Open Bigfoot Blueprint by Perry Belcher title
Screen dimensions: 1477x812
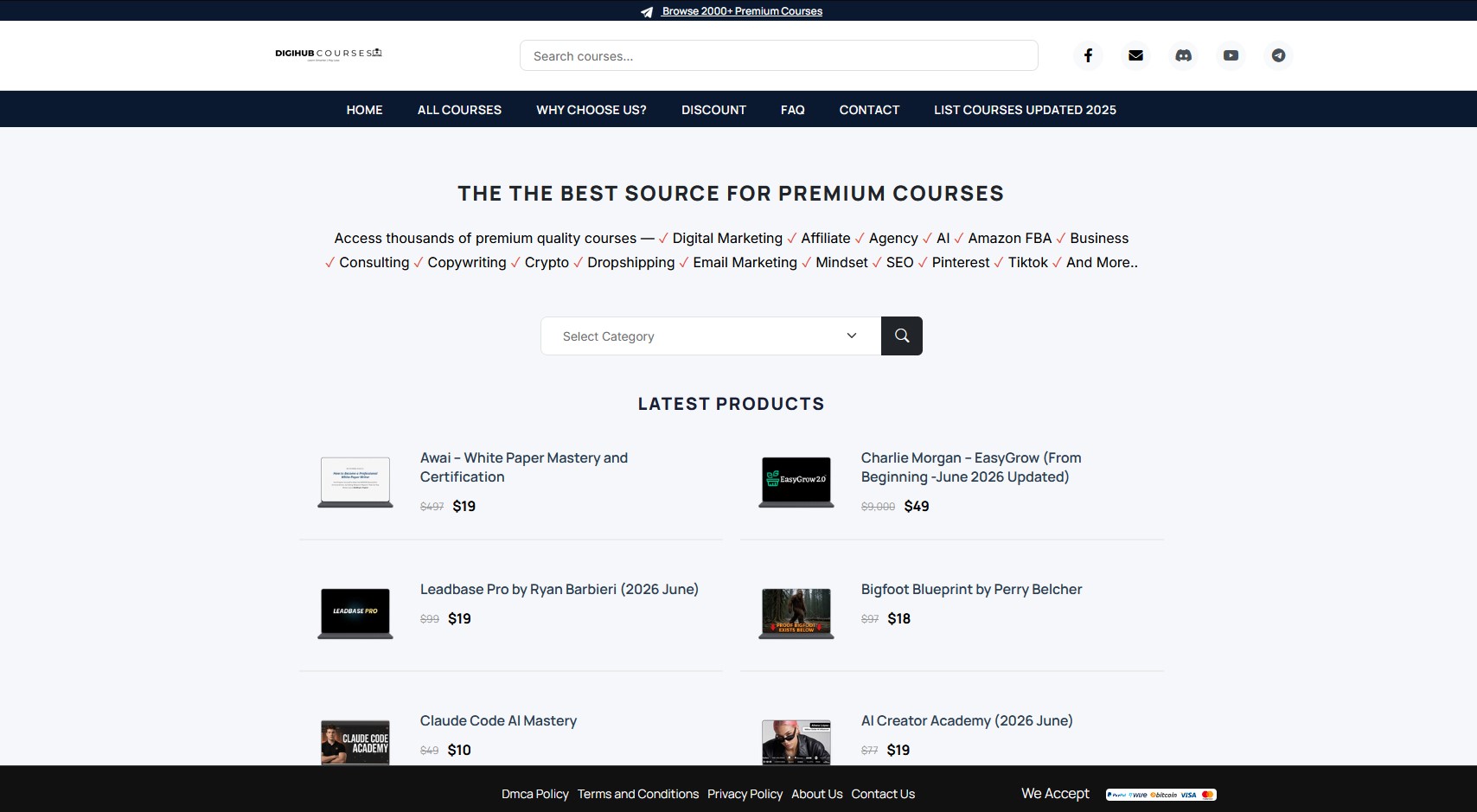(971, 589)
